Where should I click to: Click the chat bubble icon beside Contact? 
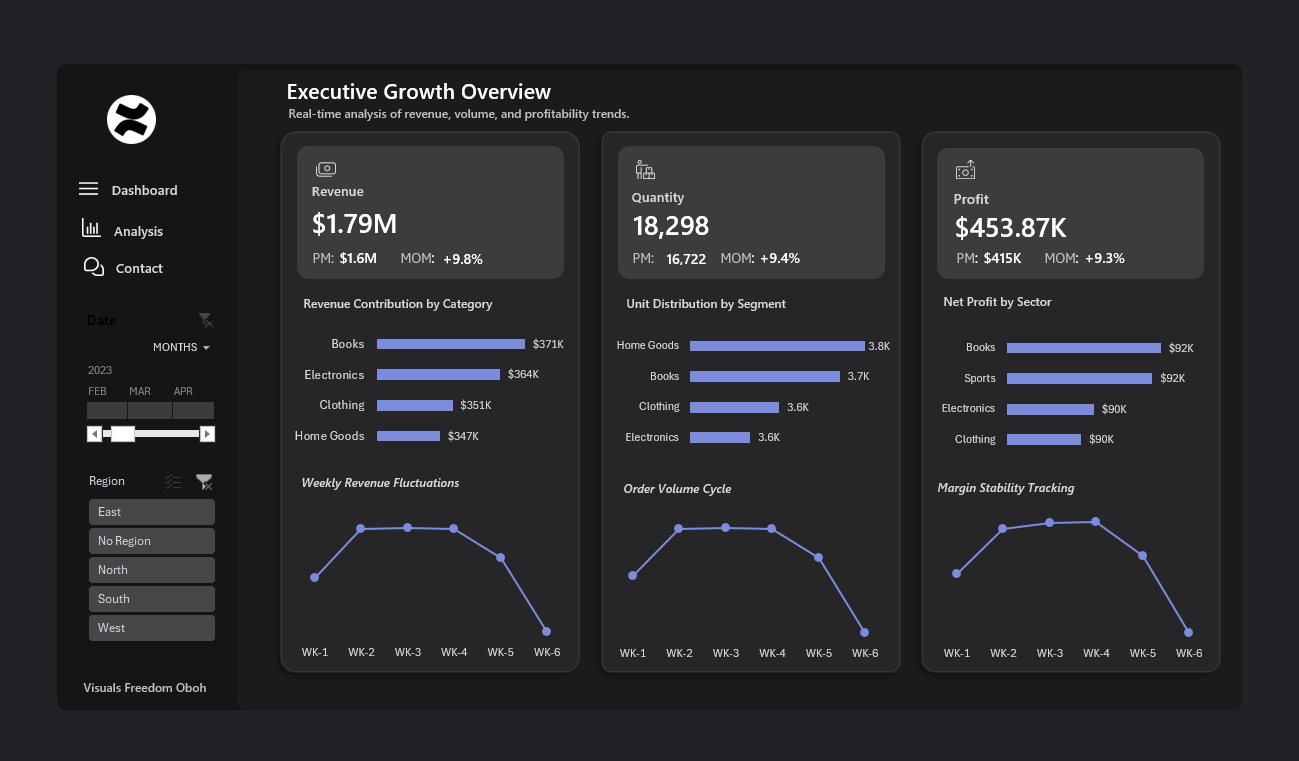tap(94, 267)
